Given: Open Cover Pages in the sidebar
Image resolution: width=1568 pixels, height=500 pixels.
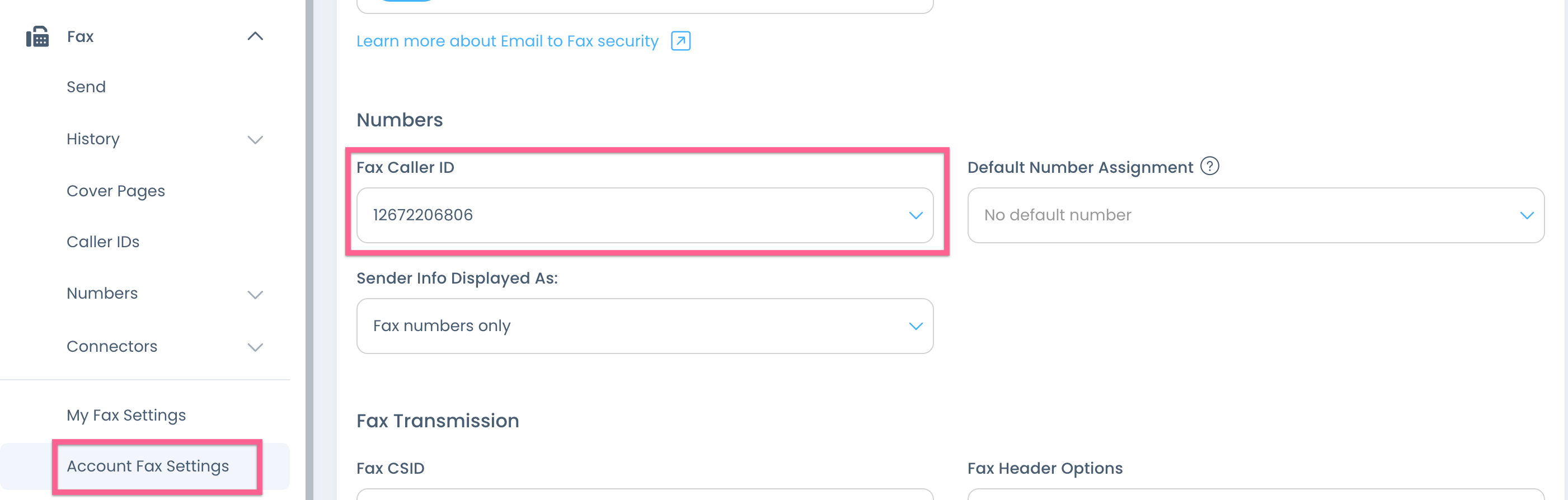Looking at the screenshot, I should pyautogui.click(x=116, y=191).
